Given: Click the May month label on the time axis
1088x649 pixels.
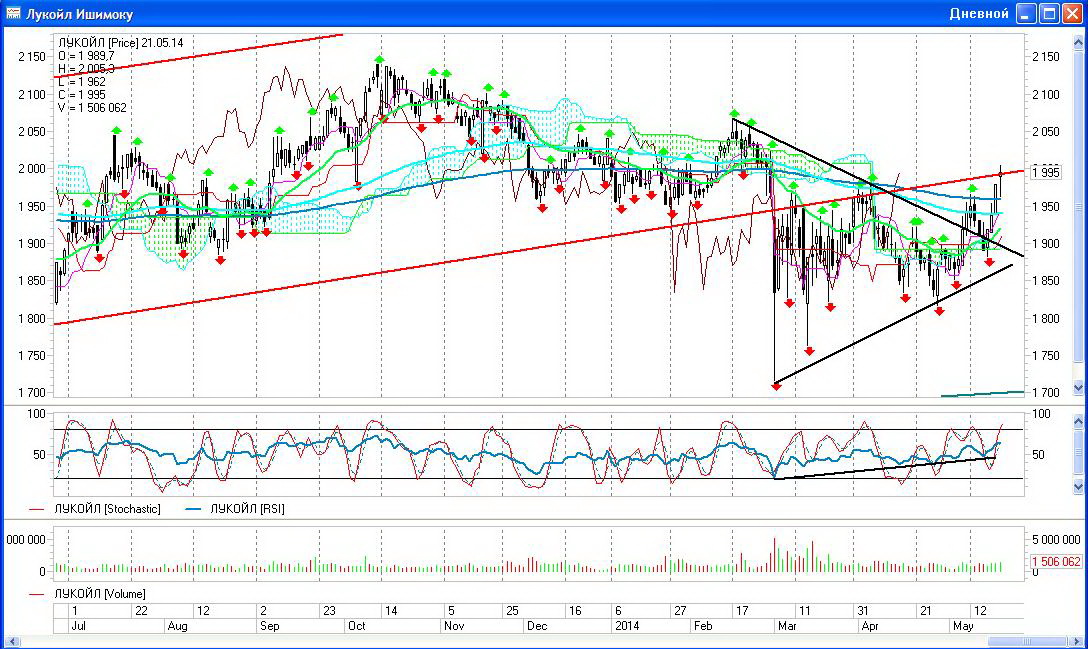Looking at the screenshot, I should point(963,626).
